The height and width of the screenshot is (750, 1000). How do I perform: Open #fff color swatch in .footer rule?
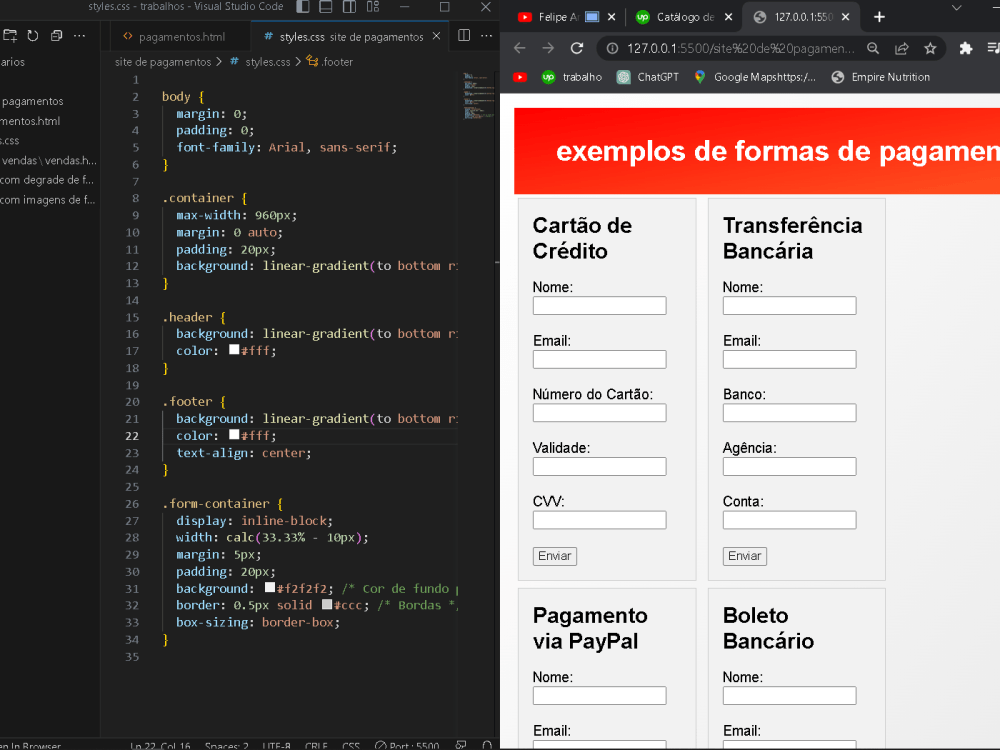tap(234, 434)
